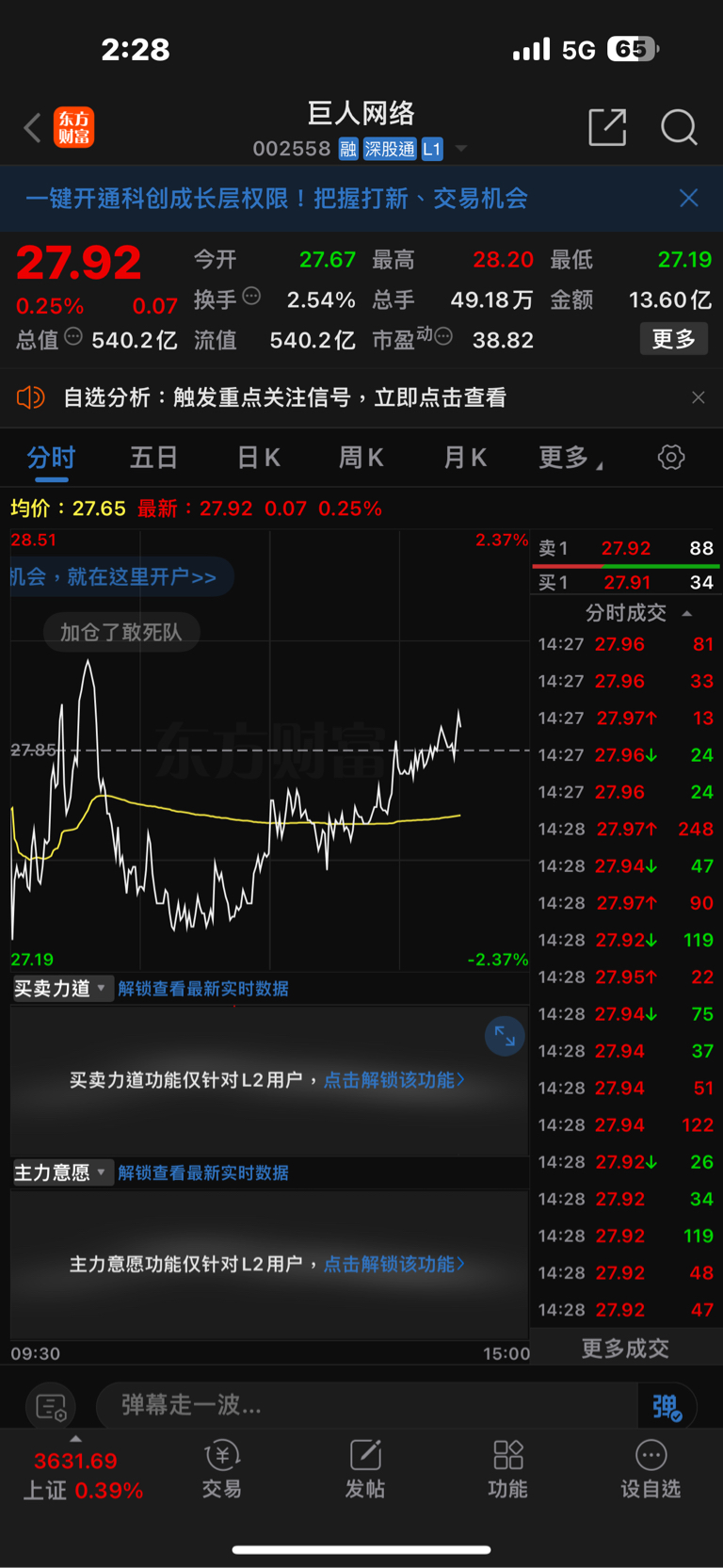723x1568 pixels.
Task: Tap the speaker icon beside 自选分析
Action: click(x=30, y=397)
